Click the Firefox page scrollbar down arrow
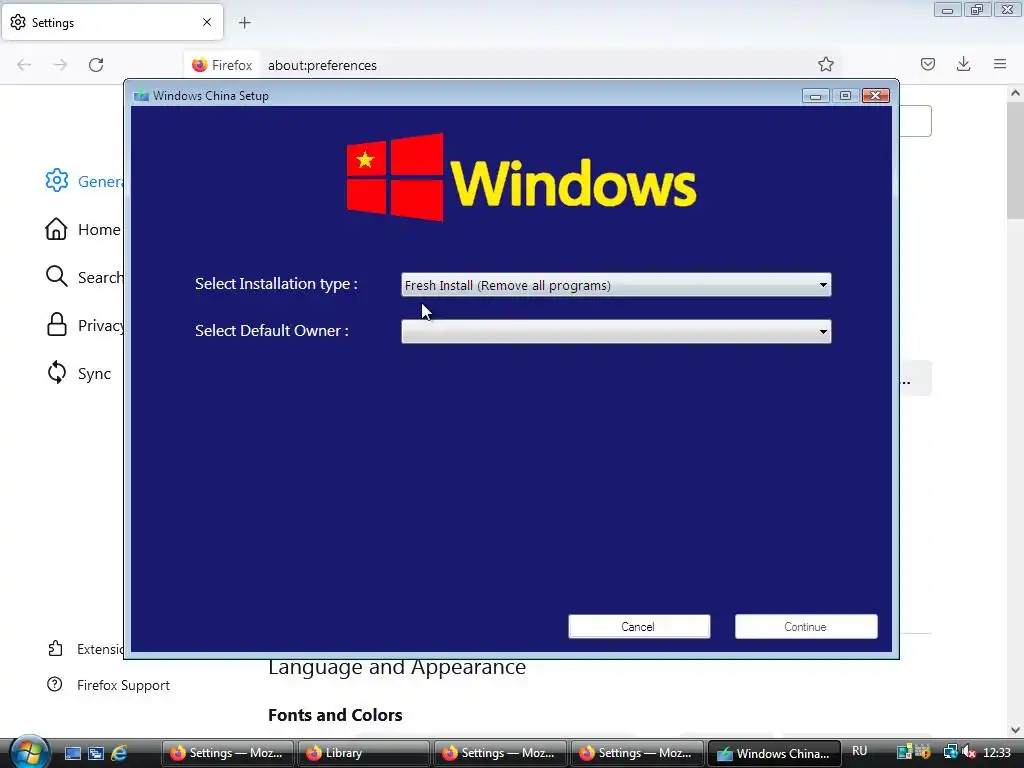 click(1016, 730)
